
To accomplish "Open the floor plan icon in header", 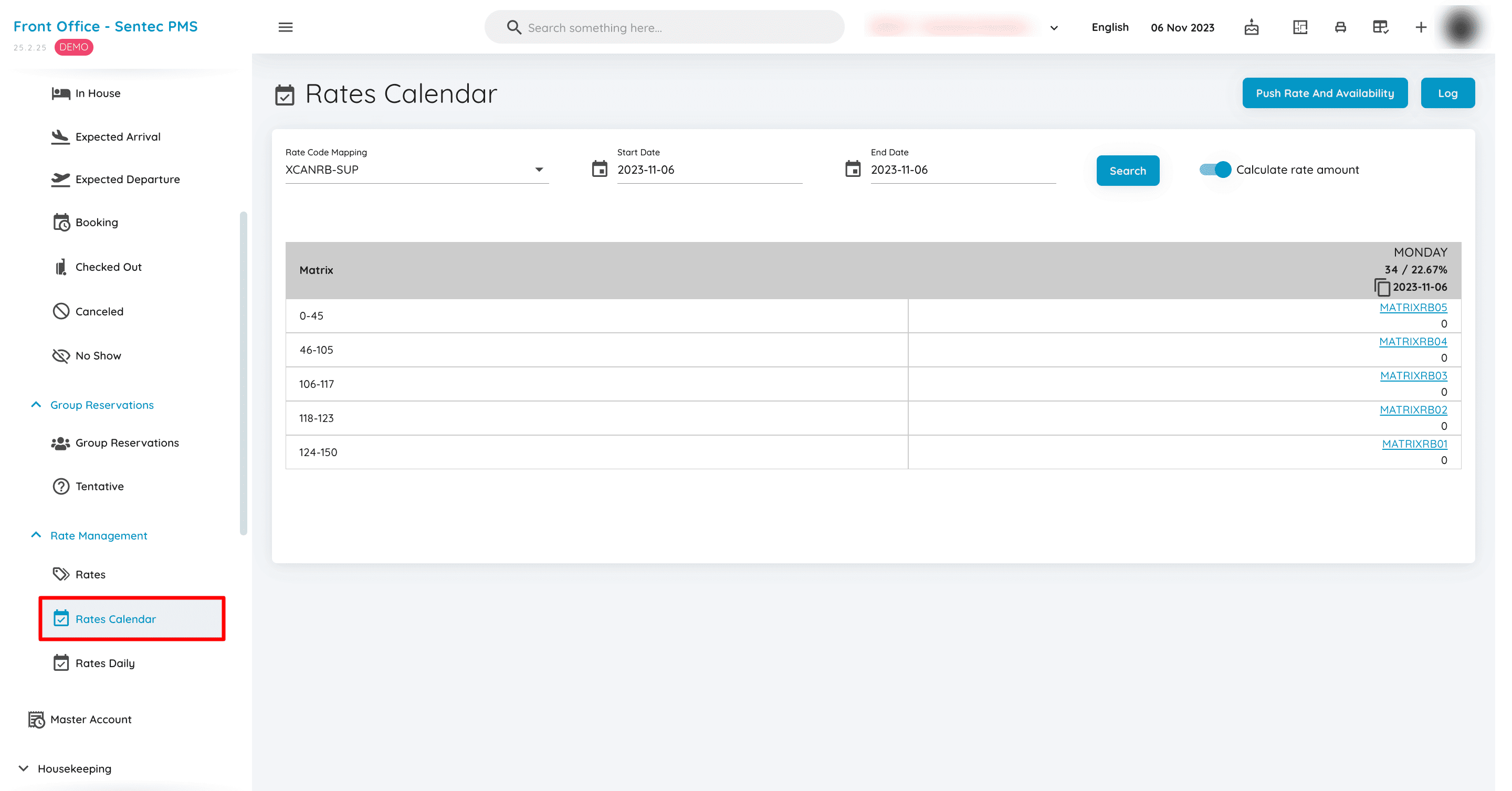I will click(x=1299, y=27).
